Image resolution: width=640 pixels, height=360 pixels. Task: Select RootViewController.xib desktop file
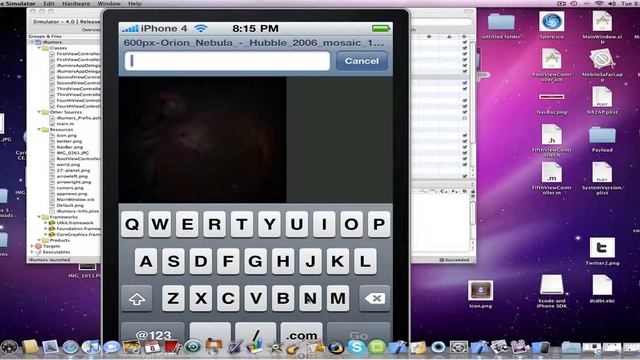coord(551,65)
